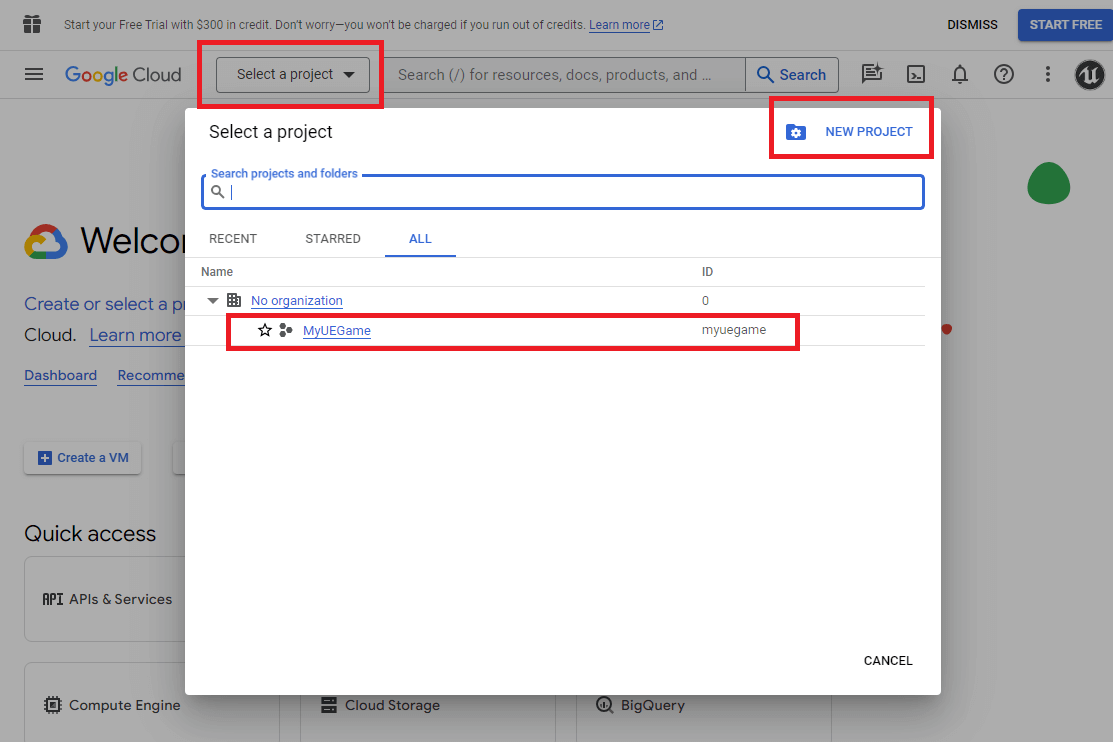Click the BigQuery icon
The image size is (1113, 742).
(604, 705)
